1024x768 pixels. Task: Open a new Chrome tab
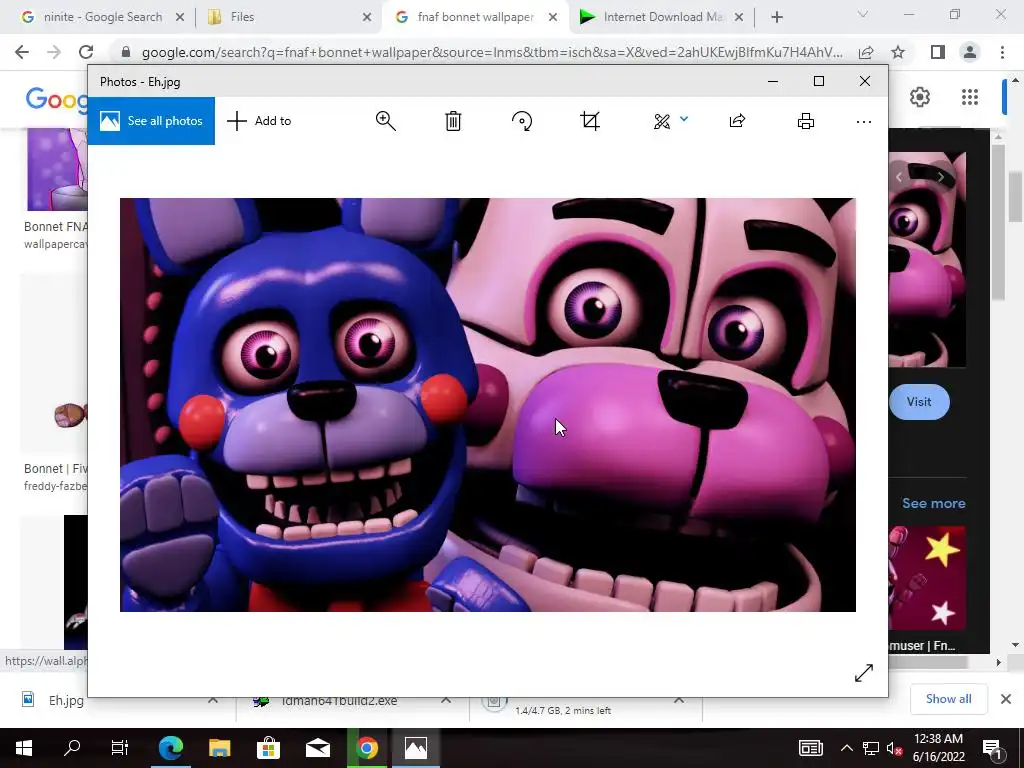point(776,18)
